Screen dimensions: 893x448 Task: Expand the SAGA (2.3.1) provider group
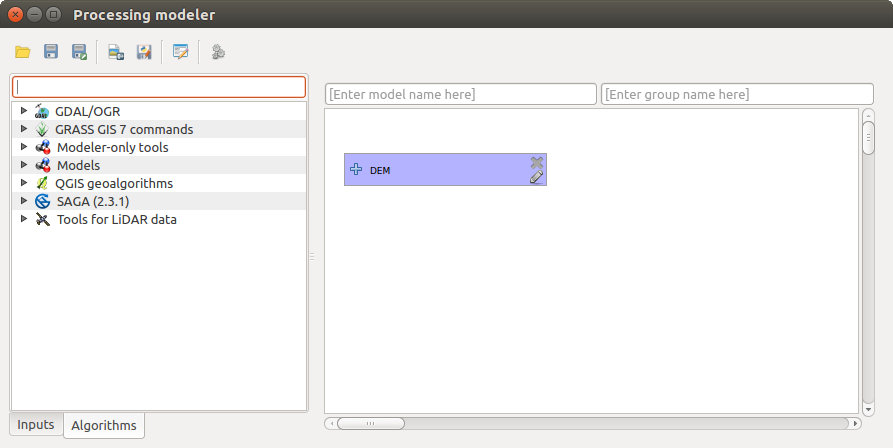(x=24, y=201)
